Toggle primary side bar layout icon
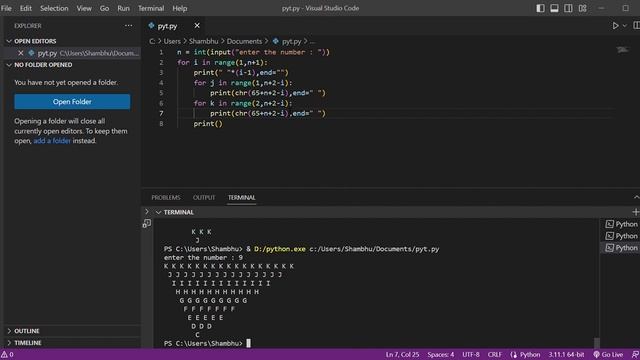 (540, 8)
